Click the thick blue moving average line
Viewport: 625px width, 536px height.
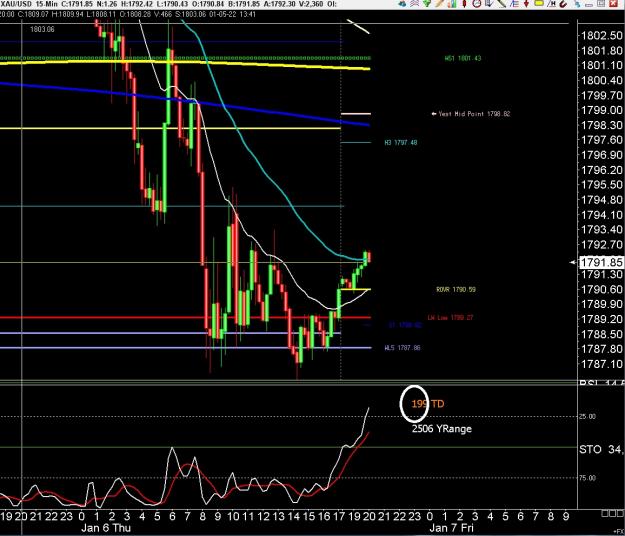[x=183, y=100]
